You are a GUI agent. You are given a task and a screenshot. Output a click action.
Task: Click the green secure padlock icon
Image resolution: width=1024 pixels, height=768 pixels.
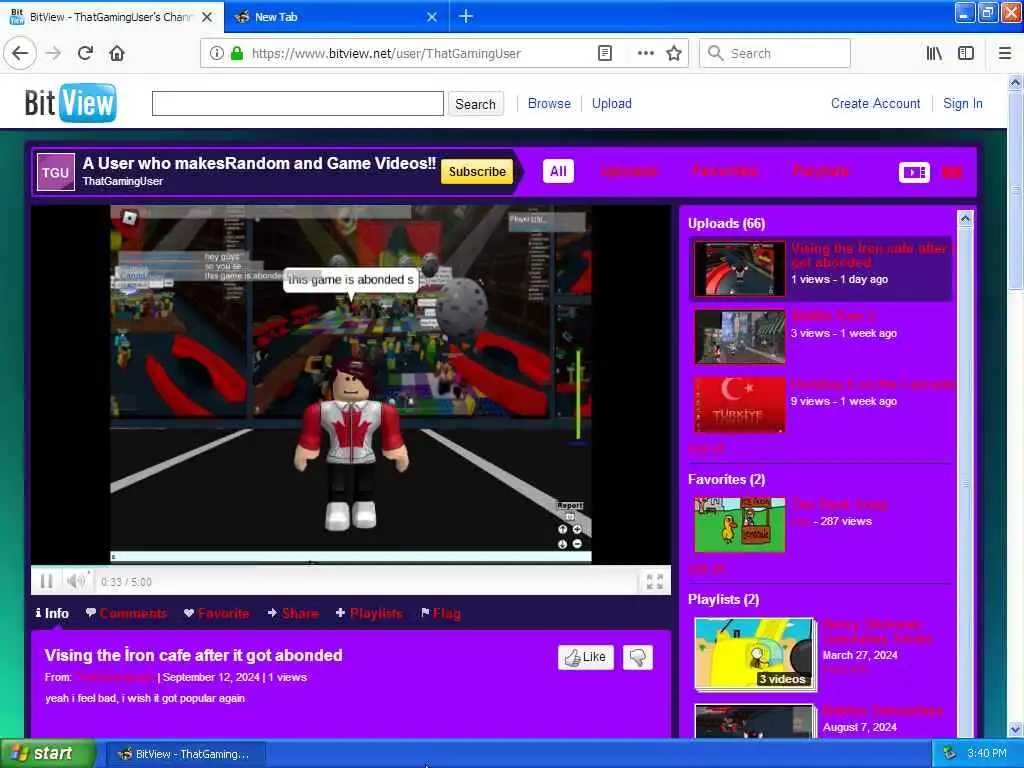[x=237, y=53]
